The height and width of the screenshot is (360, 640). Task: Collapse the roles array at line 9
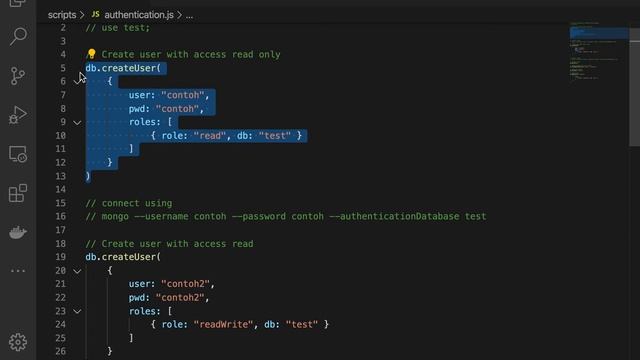(77, 122)
